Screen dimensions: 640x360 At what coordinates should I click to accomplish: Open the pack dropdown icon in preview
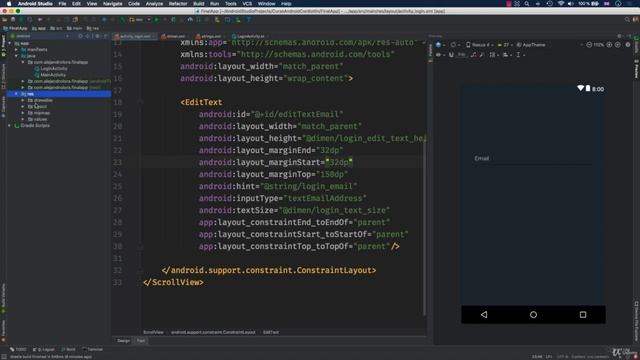[x=493, y=55]
